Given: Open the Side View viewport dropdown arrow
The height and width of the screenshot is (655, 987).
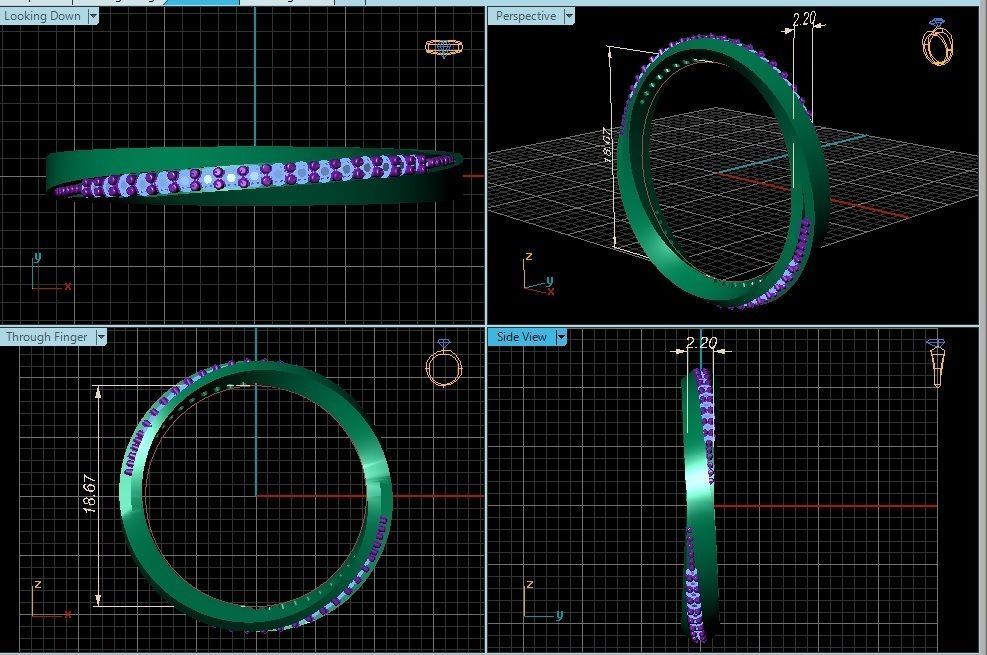Looking at the screenshot, I should point(561,337).
